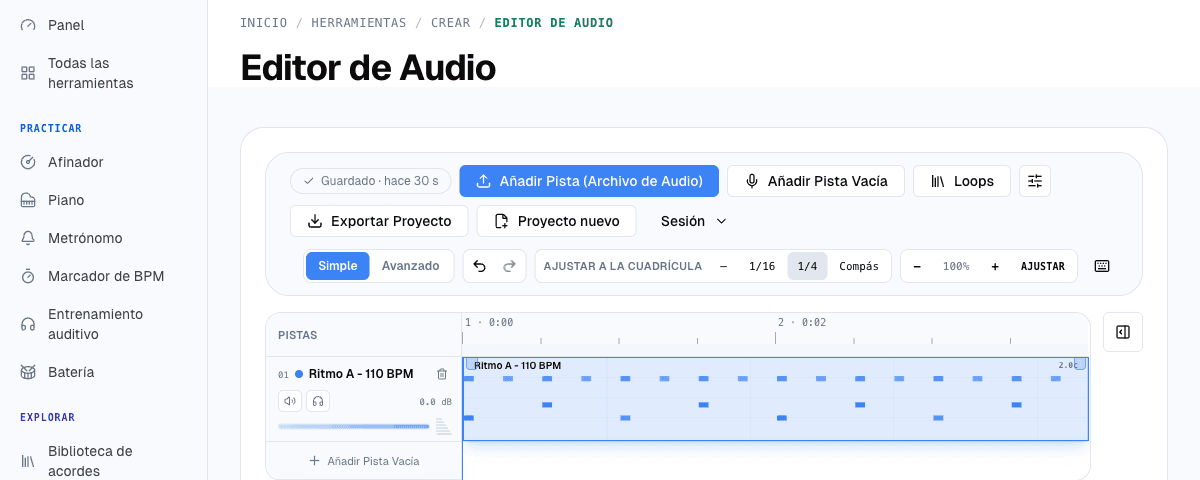This screenshot has width=1200, height=480.
Task: Open Todas las herramientas
Action: tap(103, 73)
